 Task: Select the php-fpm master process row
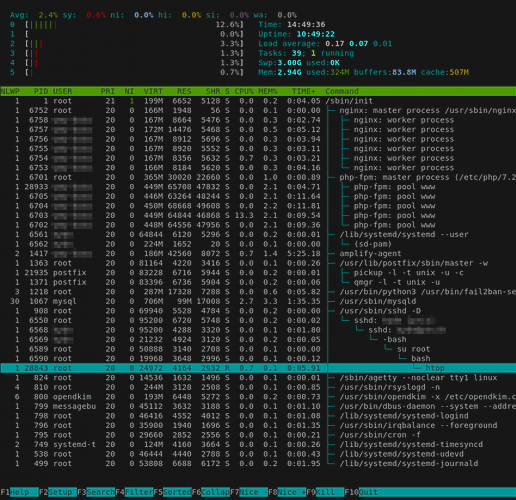(x=258, y=177)
